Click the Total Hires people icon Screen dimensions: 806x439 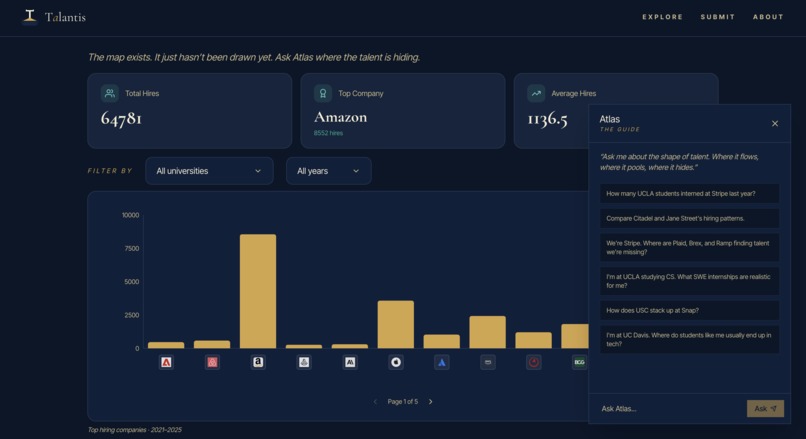coord(109,93)
